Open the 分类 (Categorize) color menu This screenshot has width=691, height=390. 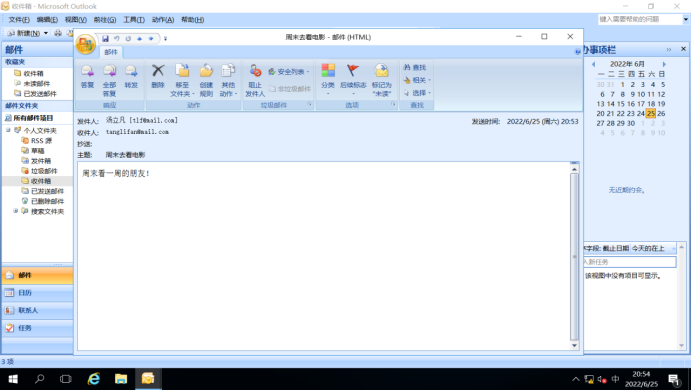(x=328, y=79)
